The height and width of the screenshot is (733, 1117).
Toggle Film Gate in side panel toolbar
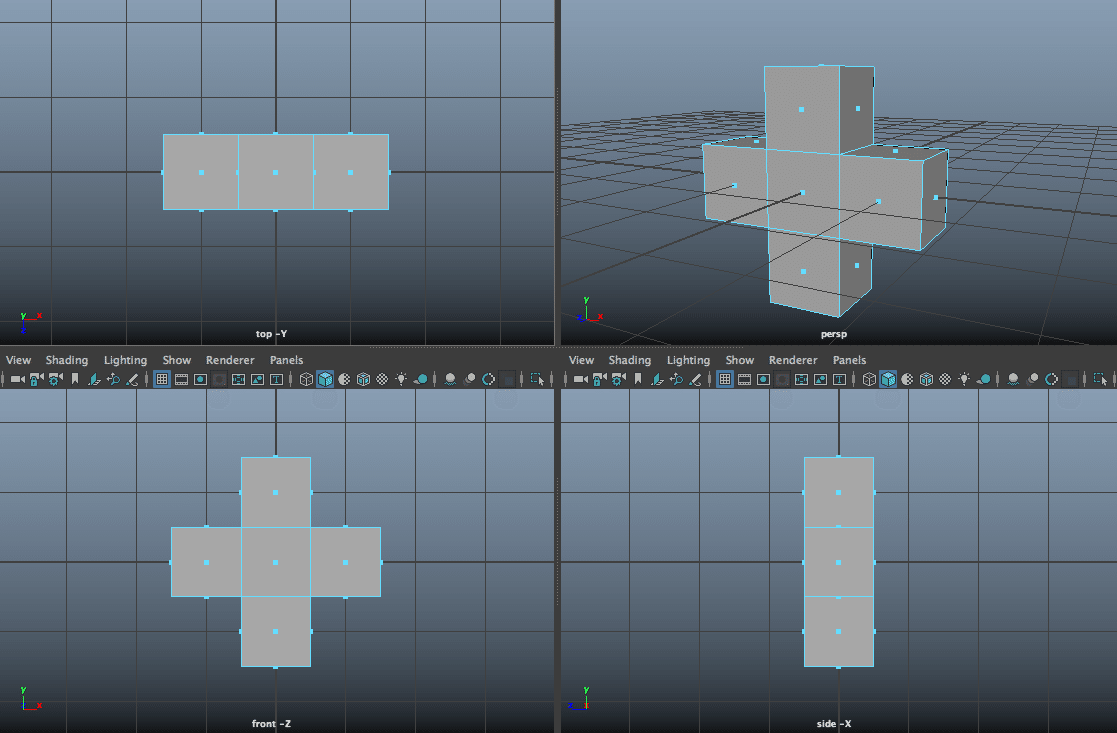pos(744,379)
